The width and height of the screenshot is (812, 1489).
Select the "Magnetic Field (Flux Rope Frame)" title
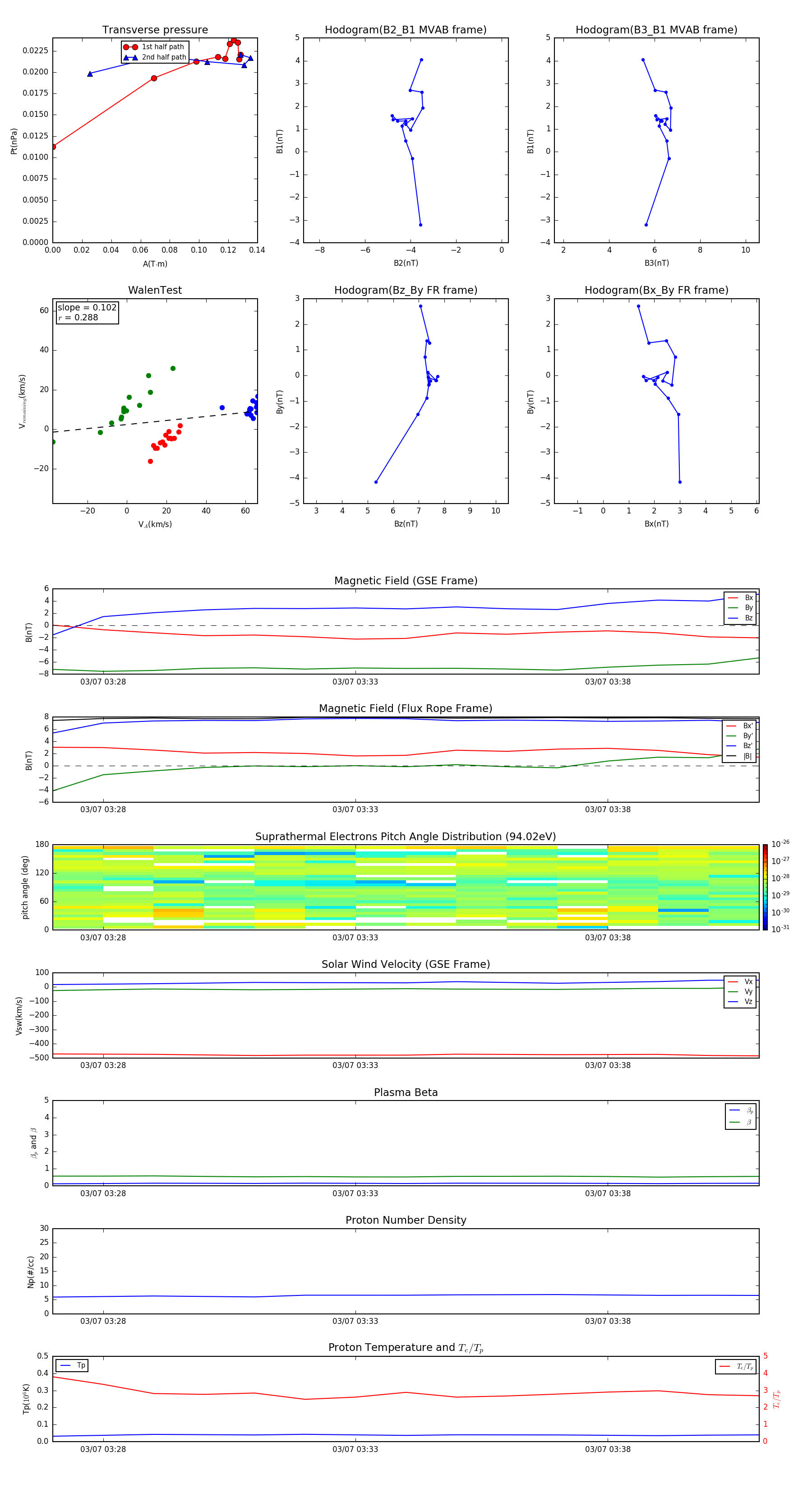[x=406, y=709]
